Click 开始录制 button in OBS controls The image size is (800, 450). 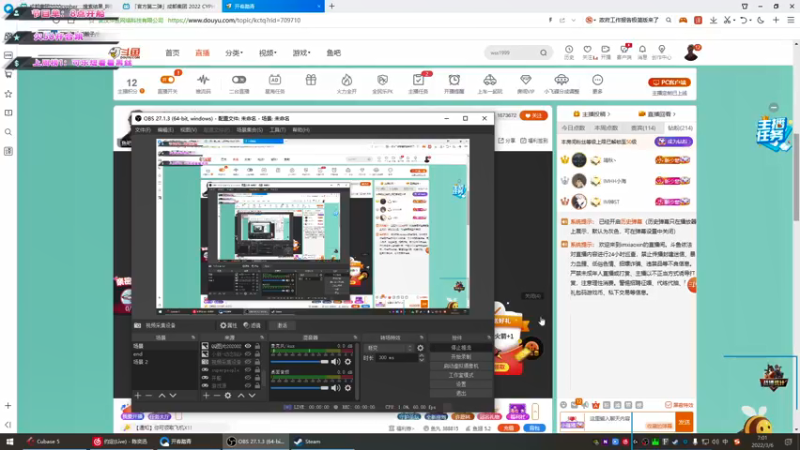[461, 357]
